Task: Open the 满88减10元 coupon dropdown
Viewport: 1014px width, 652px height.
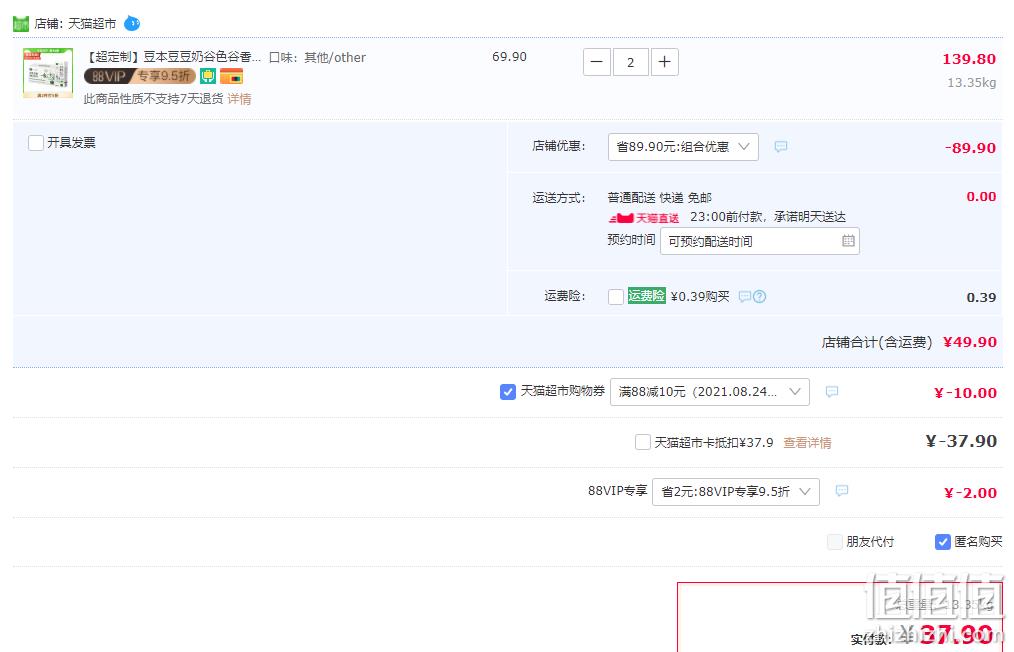Action: click(x=709, y=392)
